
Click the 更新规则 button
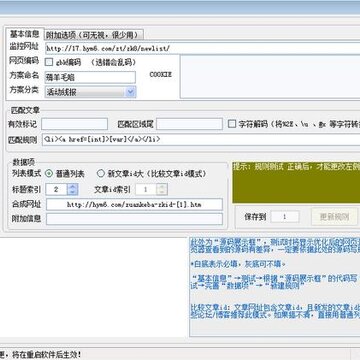(x=334, y=217)
